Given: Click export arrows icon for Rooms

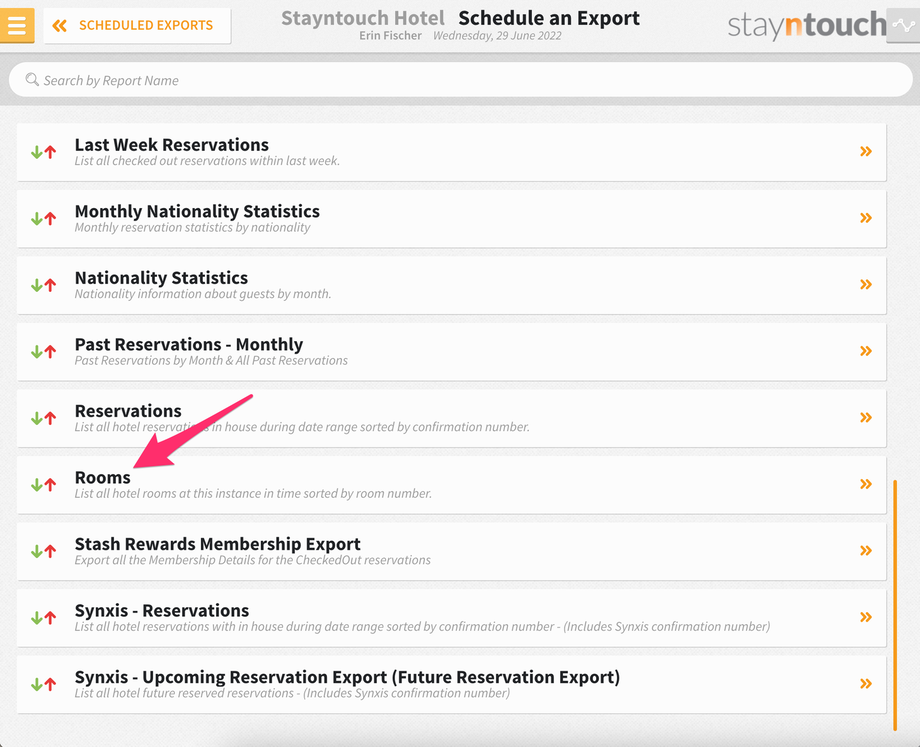Looking at the screenshot, I should tap(43, 485).
